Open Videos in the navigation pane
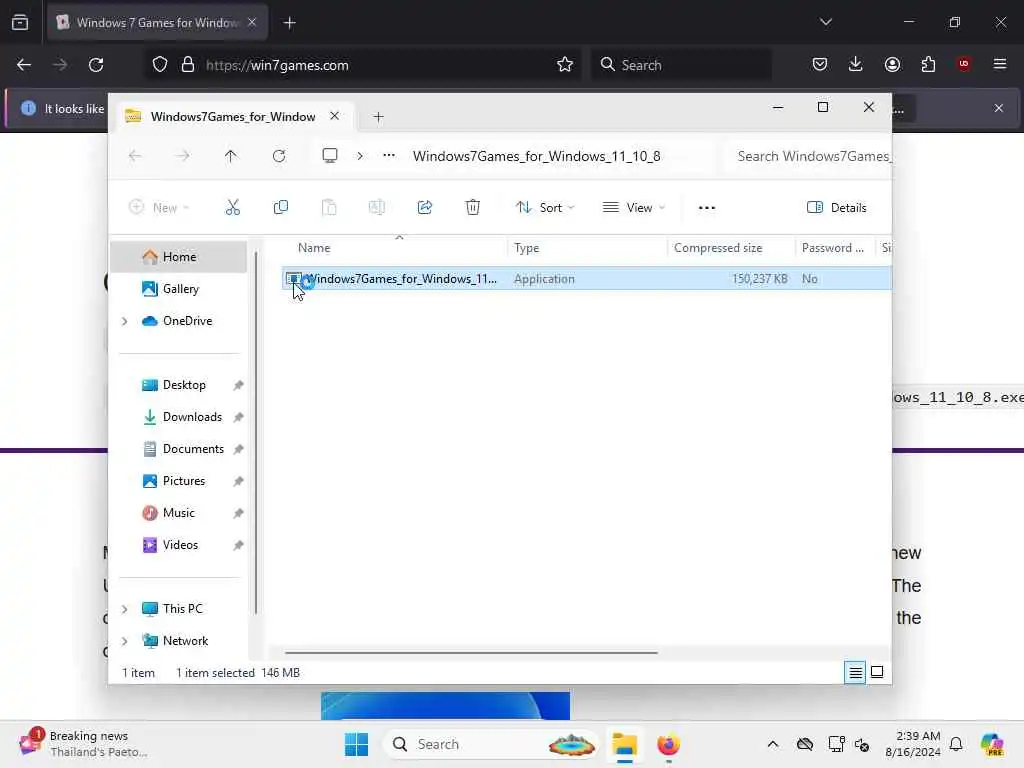 (x=179, y=545)
